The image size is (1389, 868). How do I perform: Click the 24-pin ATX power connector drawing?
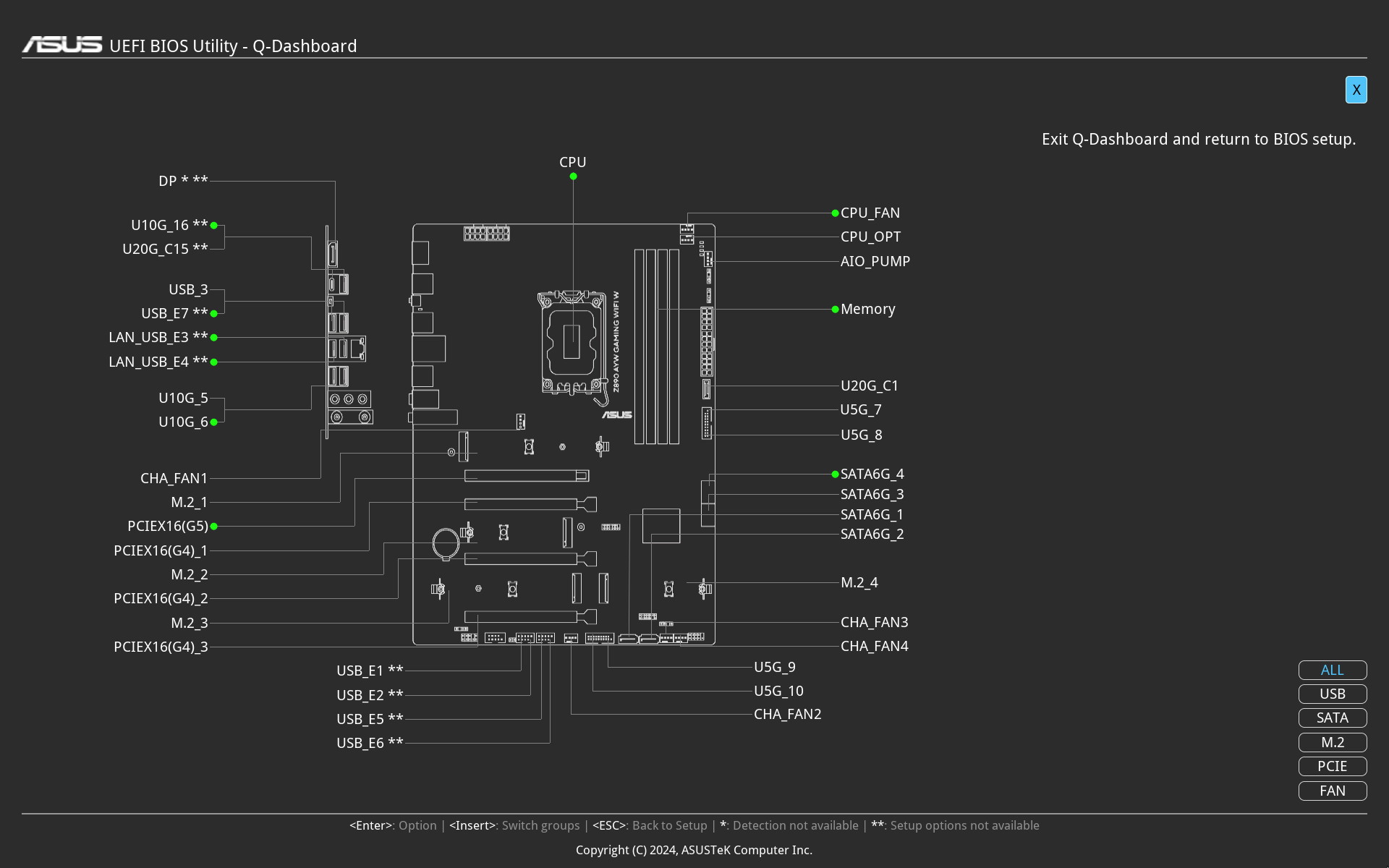coord(707,341)
